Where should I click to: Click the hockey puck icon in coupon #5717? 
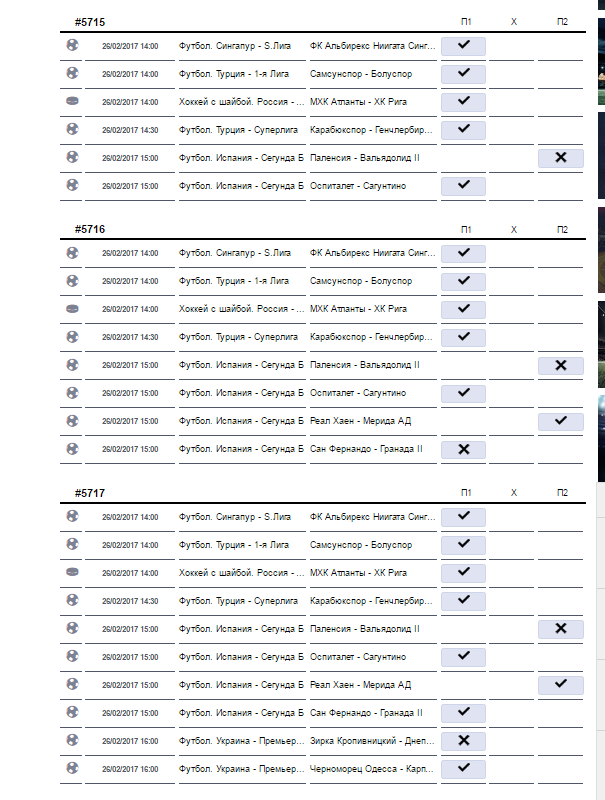(72, 572)
